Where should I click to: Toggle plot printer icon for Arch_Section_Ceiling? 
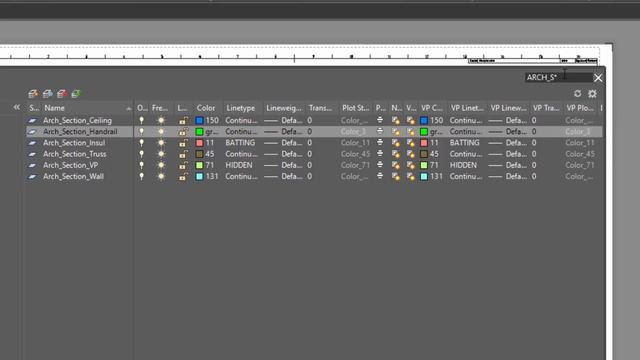(380, 120)
